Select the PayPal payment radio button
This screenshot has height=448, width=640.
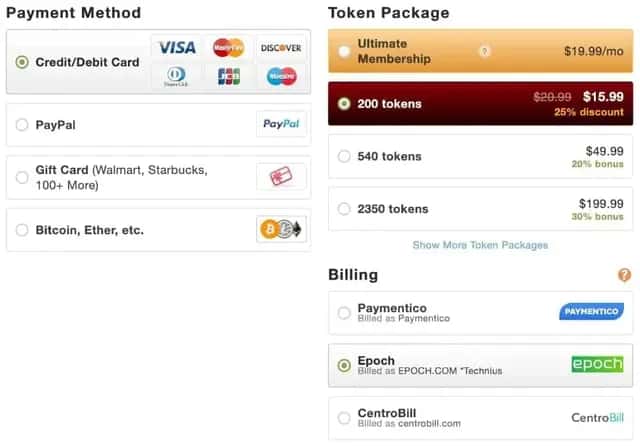tap(22, 125)
